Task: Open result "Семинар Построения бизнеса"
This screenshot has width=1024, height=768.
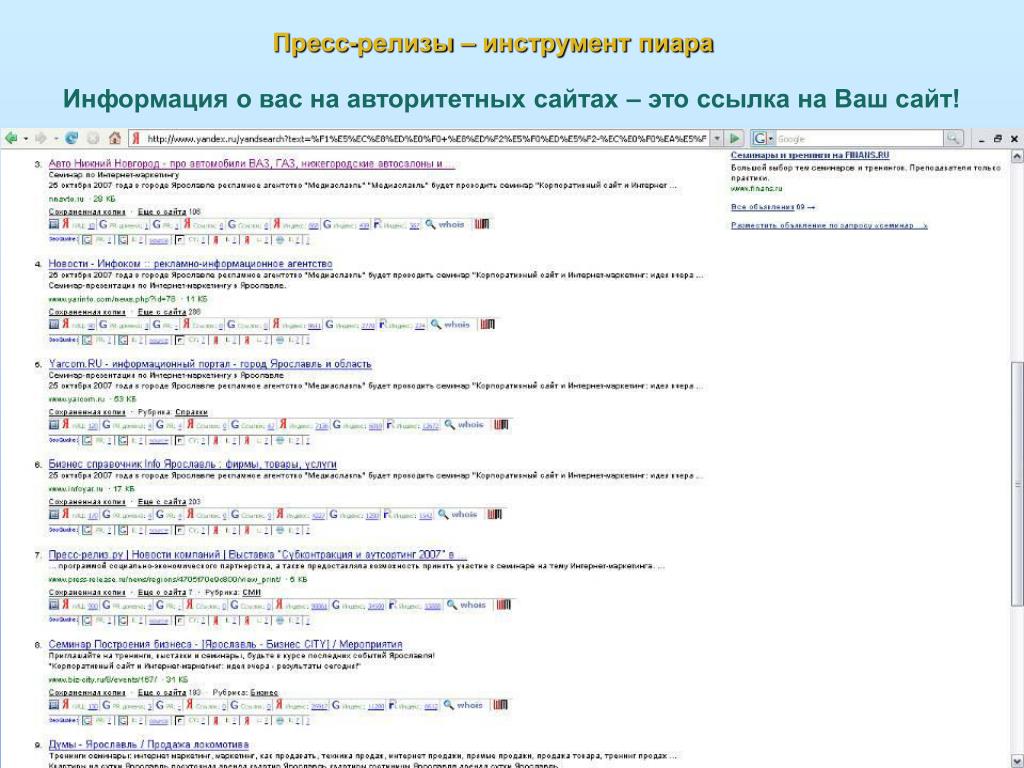Action: pyautogui.click(x=225, y=645)
